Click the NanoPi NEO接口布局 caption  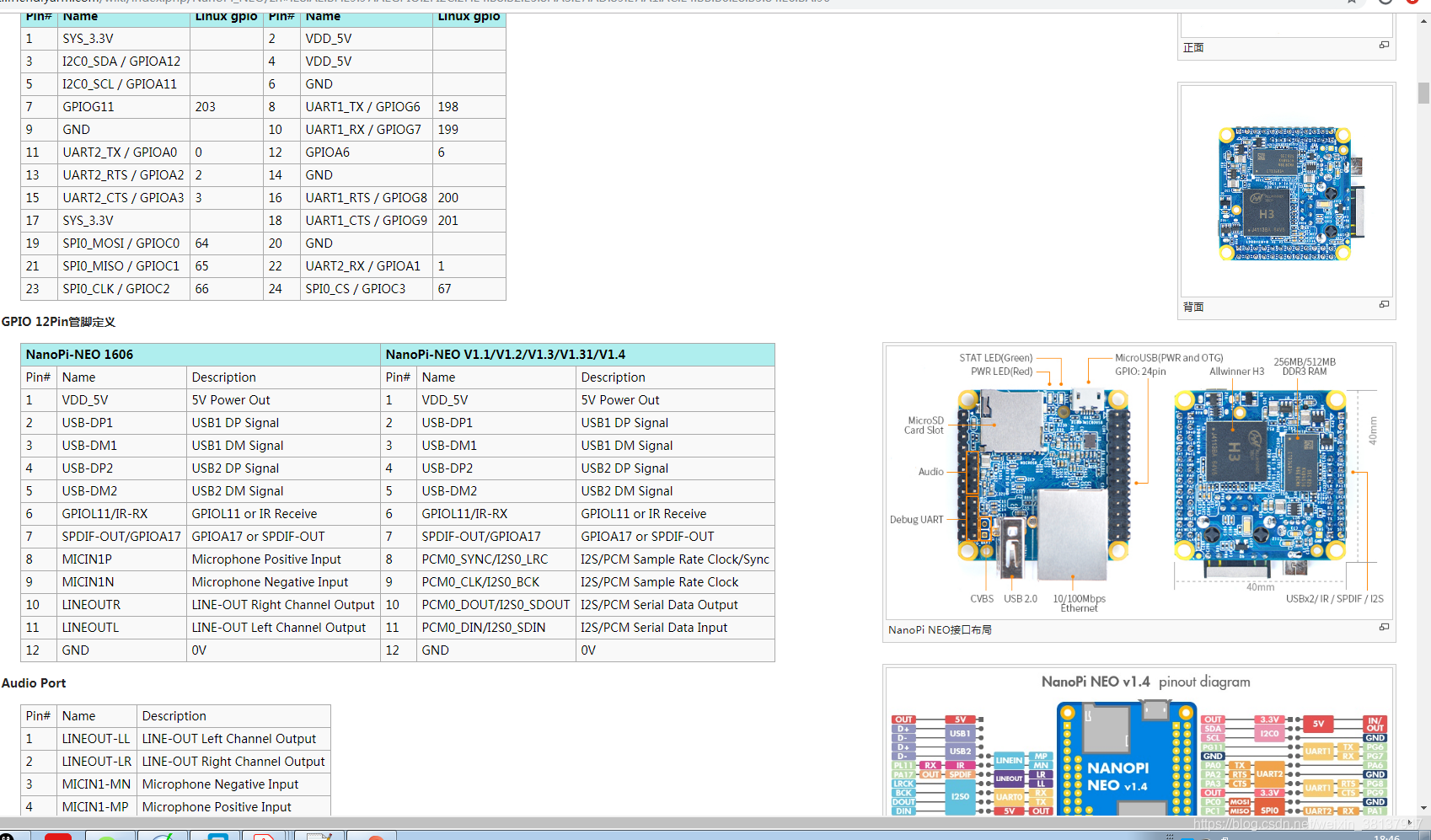[x=940, y=630]
